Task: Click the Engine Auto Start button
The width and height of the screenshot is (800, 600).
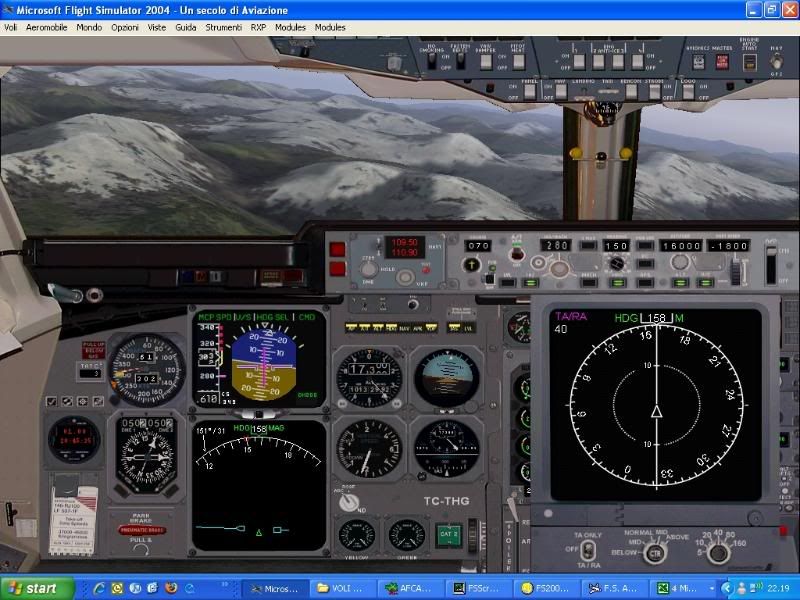Action: pyautogui.click(x=749, y=62)
